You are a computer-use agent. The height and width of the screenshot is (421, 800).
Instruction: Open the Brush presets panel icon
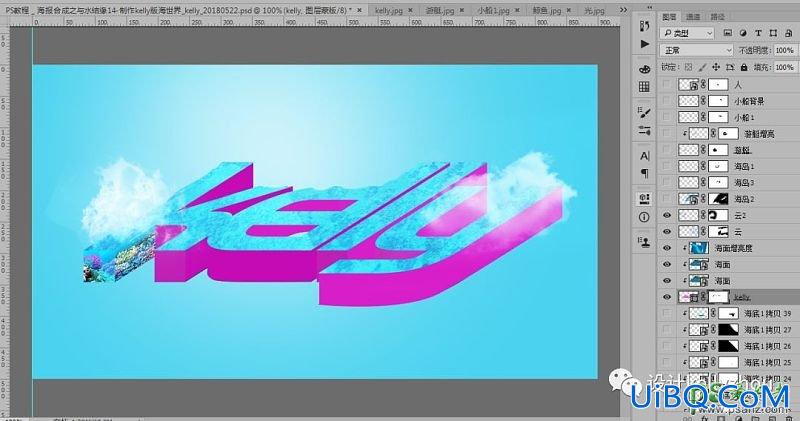[x=644, y=113]
